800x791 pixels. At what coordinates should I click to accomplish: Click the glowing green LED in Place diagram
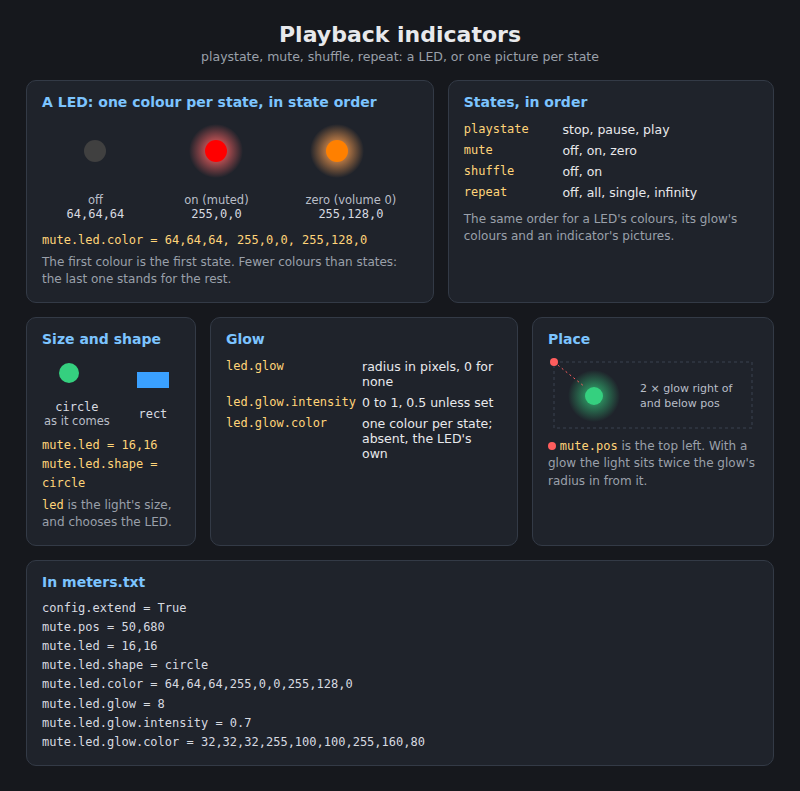point(594,396)
